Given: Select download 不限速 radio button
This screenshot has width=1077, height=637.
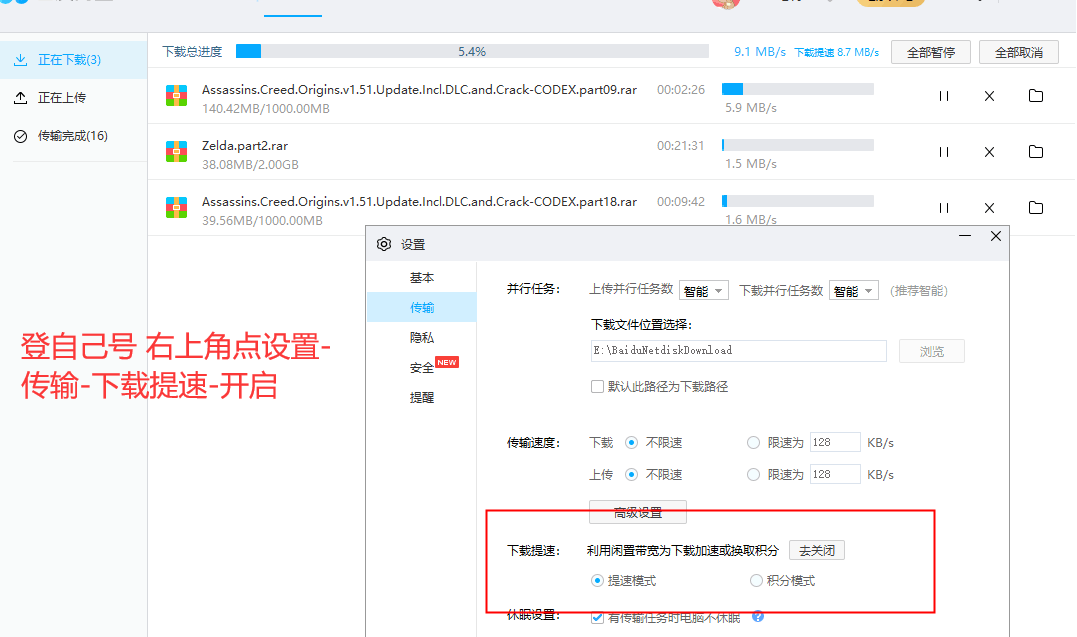Looking at the screenshot, I should pos(631,443).
